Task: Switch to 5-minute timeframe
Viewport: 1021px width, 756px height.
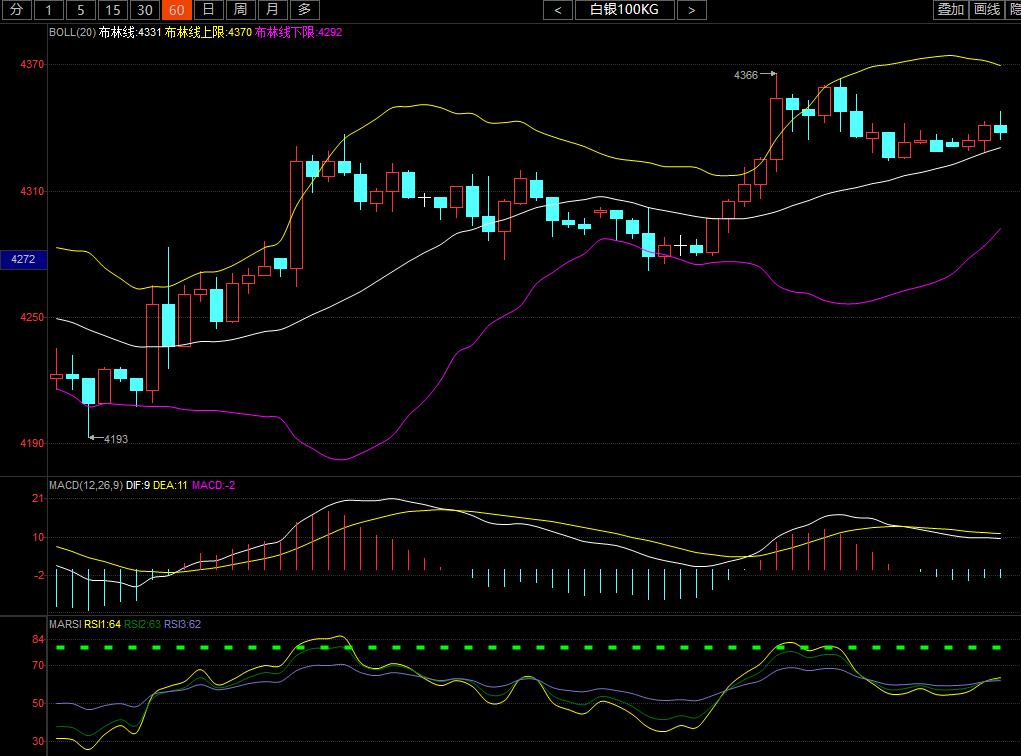Action: 81,10
